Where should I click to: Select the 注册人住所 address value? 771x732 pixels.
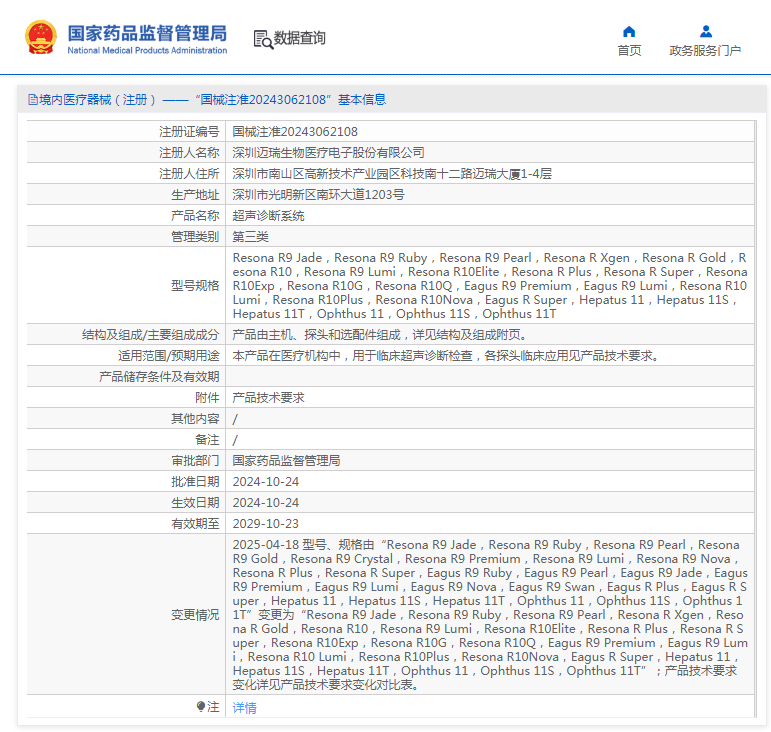coord(392,174)
